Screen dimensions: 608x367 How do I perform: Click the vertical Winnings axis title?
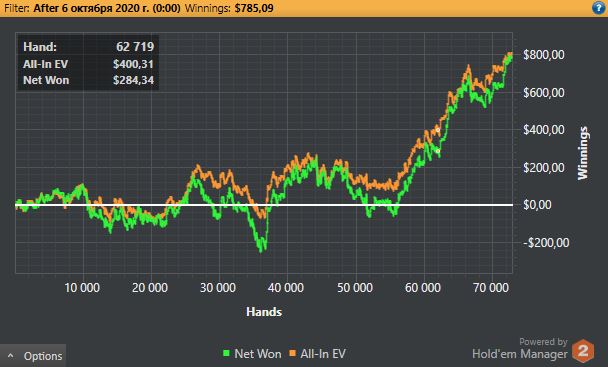coord(583,153)
